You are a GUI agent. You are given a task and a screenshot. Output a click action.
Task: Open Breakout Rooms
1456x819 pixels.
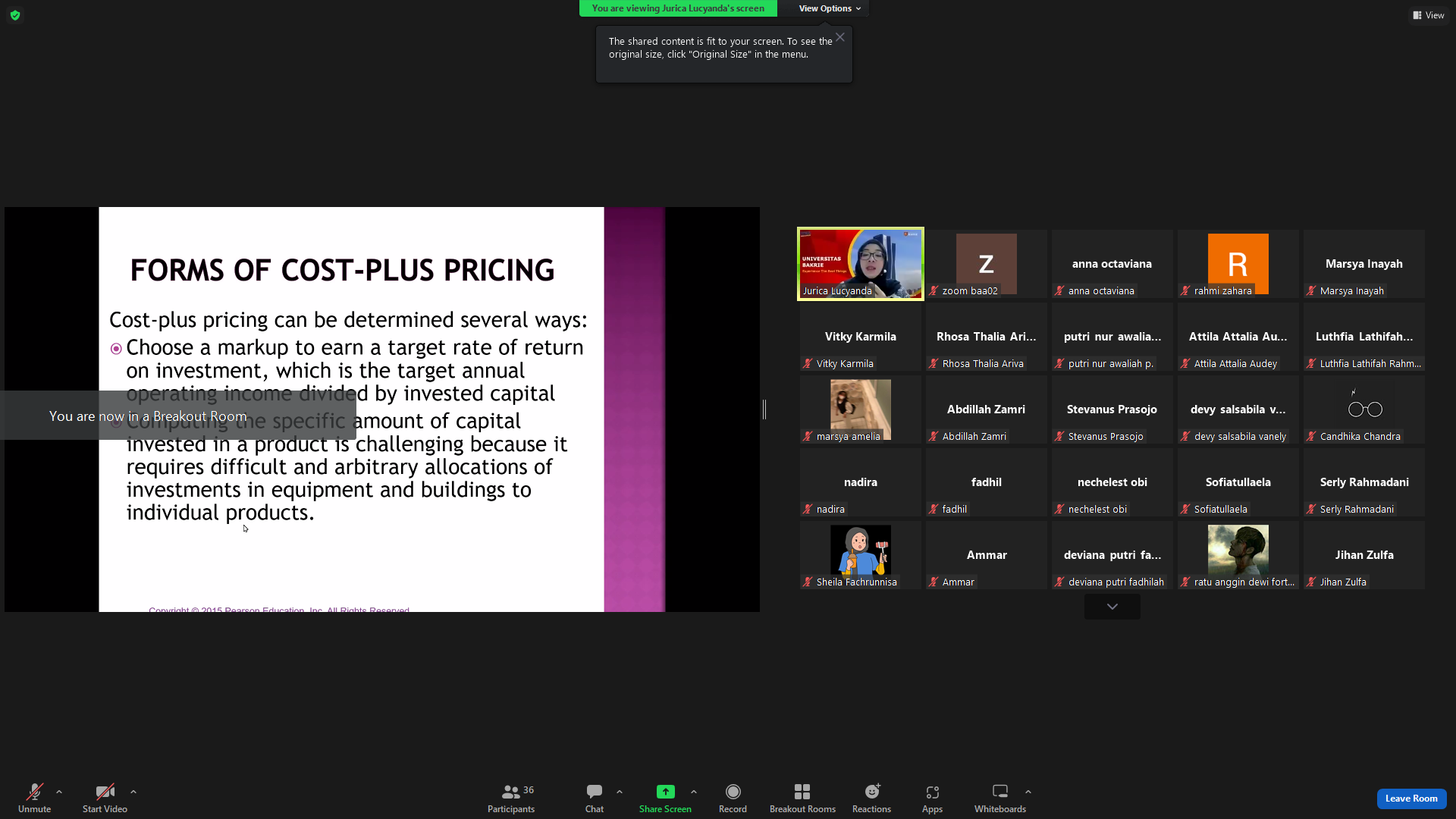point(802,798)
